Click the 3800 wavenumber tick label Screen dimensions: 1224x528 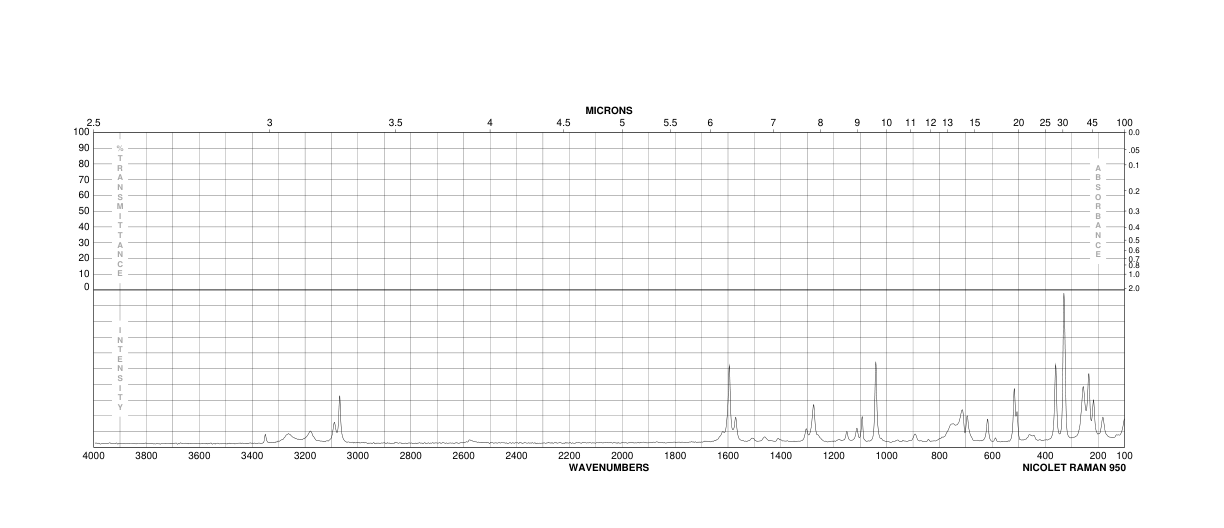pyautogui.click(x=147, y=456)
